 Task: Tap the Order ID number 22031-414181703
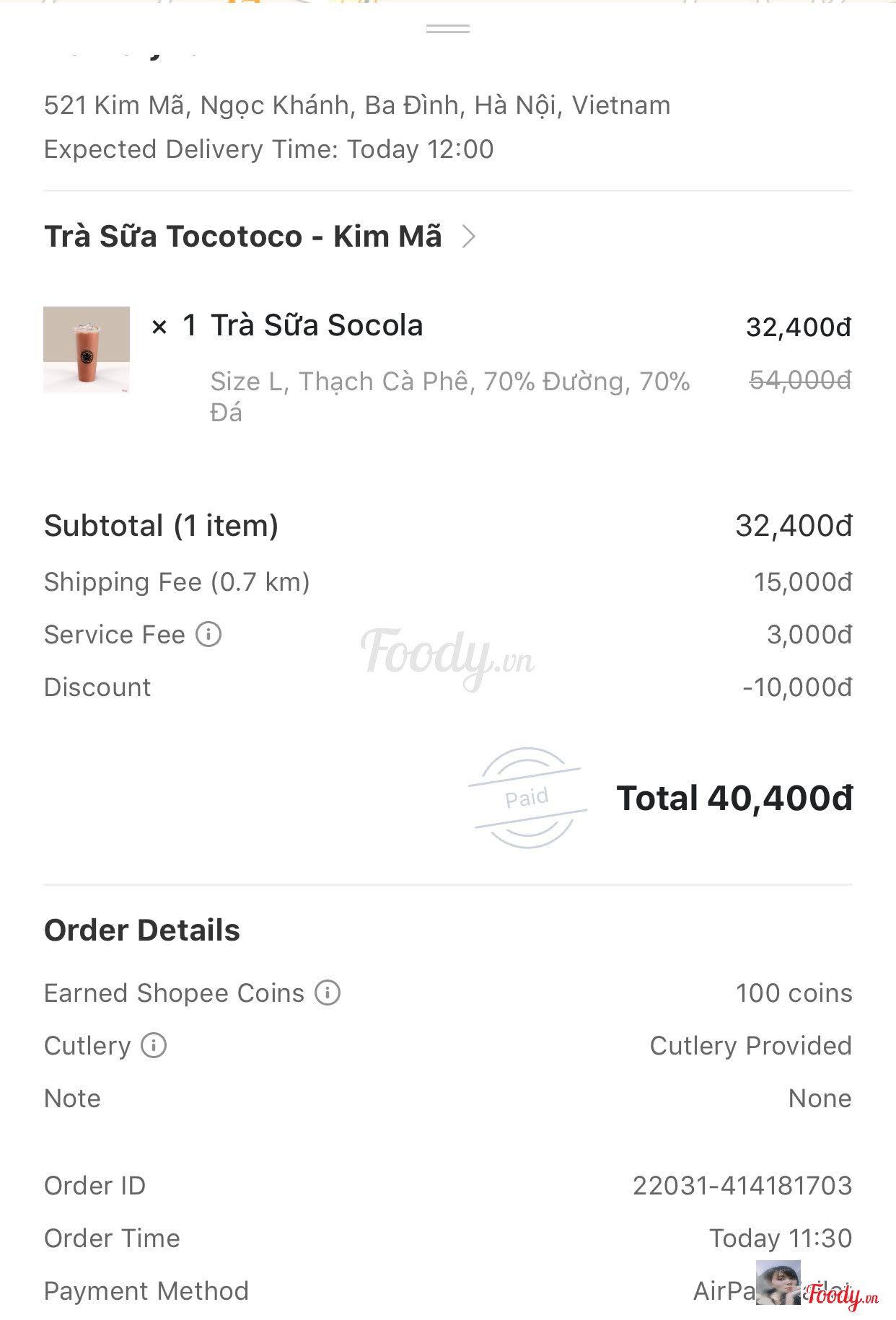pos(742,1185)
